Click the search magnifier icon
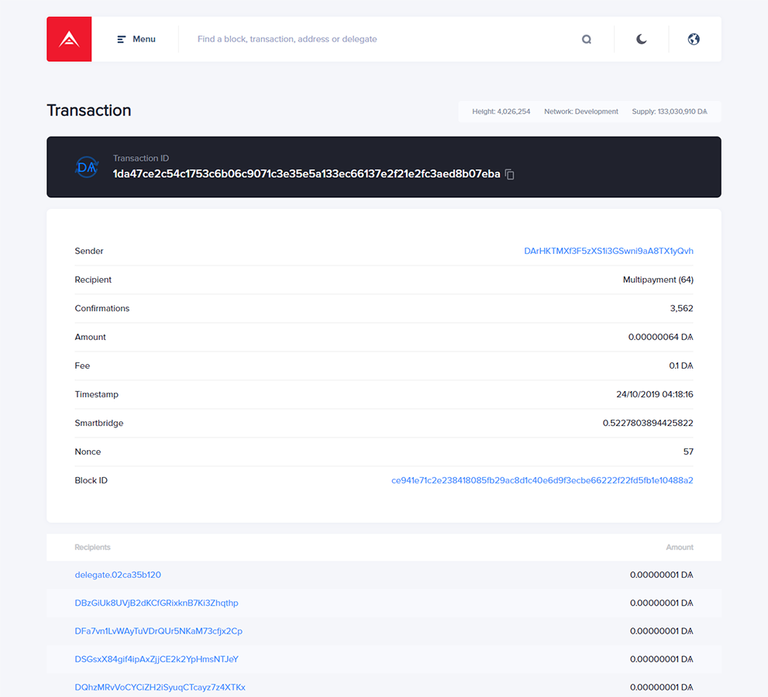 tap(587, 39)
